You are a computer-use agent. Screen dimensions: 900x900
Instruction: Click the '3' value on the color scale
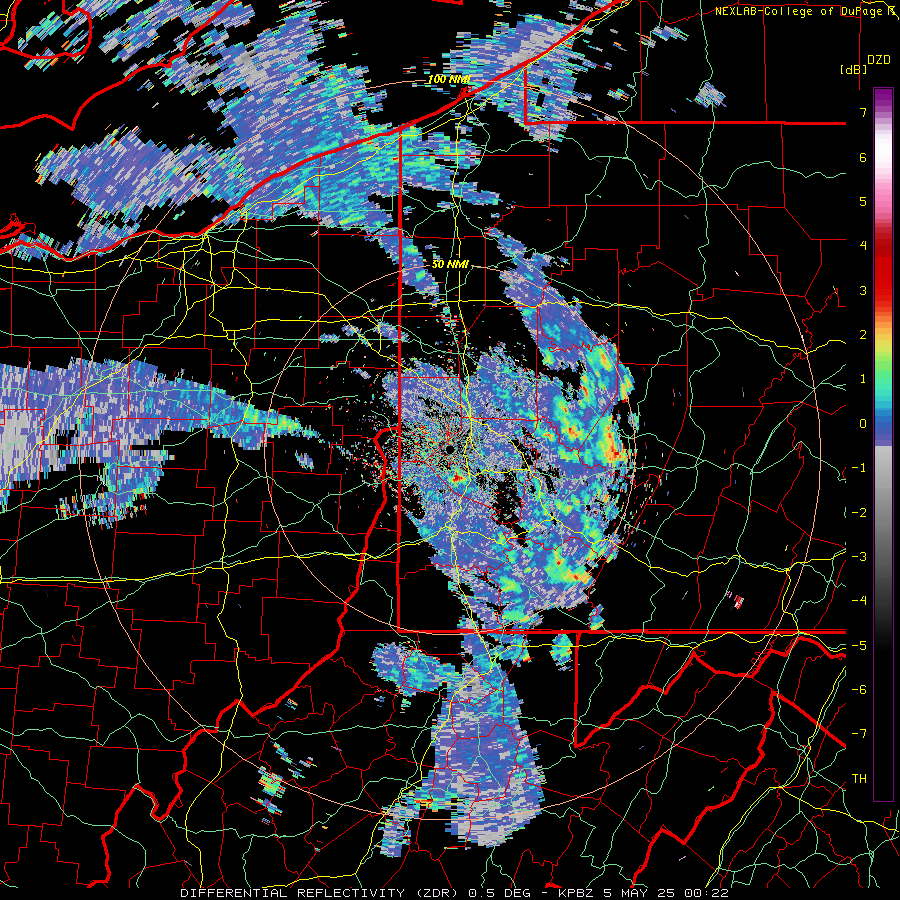pos(863,290)
